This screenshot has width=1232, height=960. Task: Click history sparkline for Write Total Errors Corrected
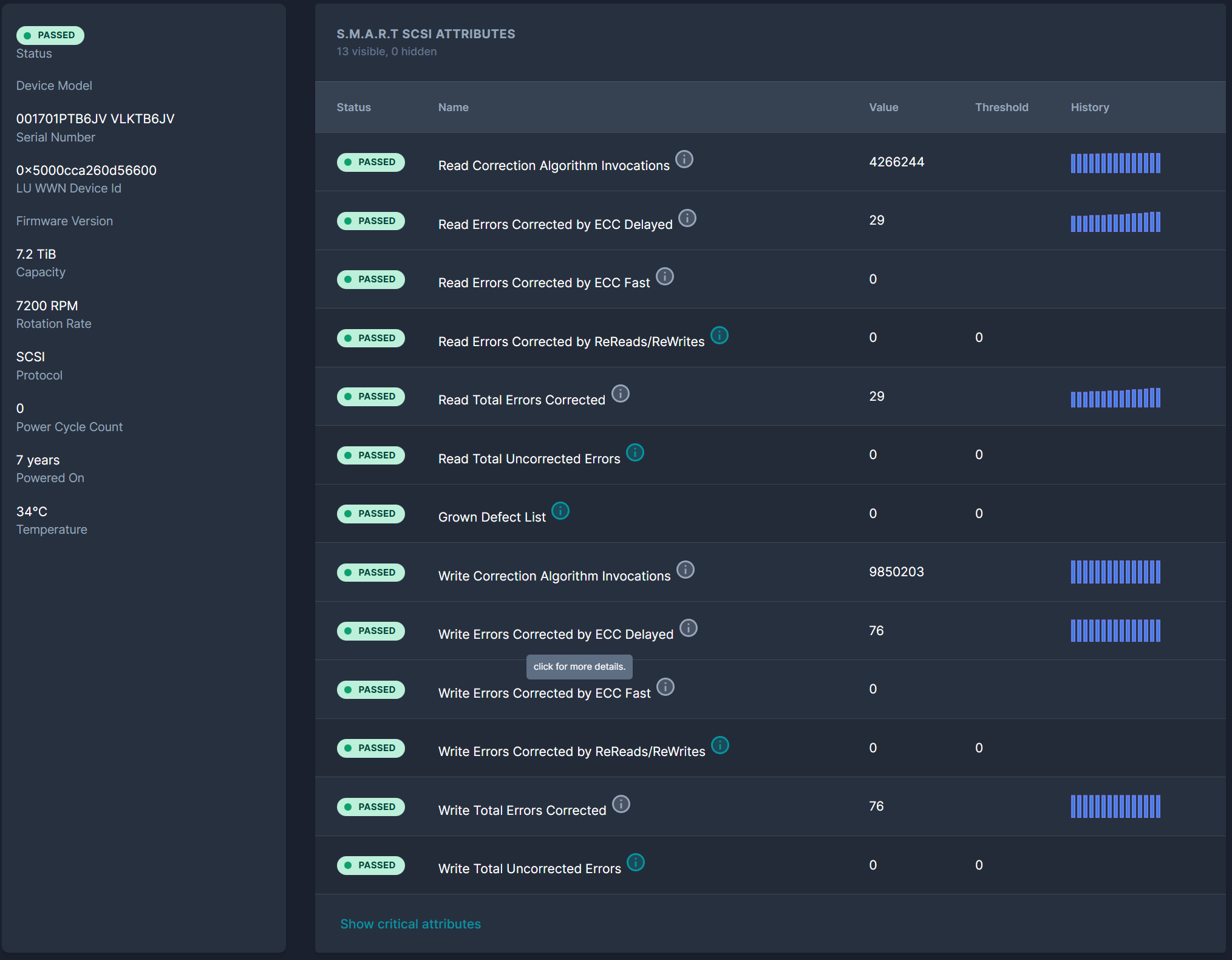point(1115,806)
